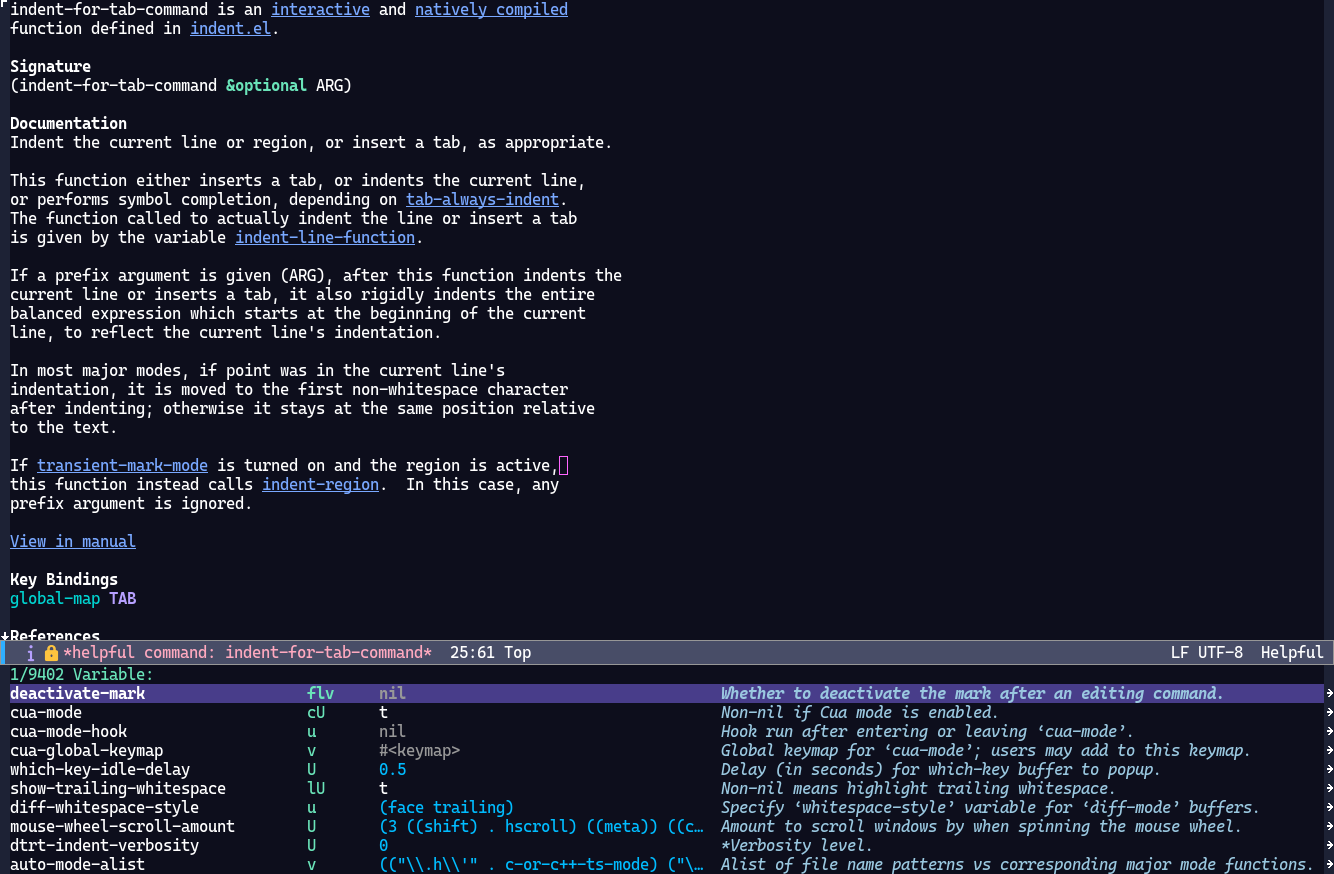Image resolution: width=1334 pixels, height=874 pixels.
Task: Click the fold arrow beside the References heading
Action: [x=5, y=636]
